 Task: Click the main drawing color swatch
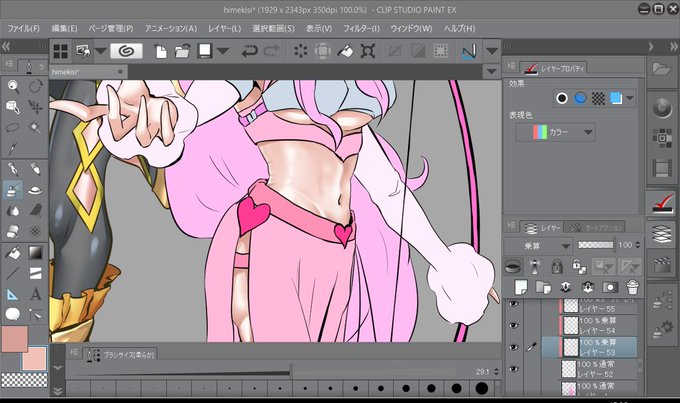click(x=14, y=339)
